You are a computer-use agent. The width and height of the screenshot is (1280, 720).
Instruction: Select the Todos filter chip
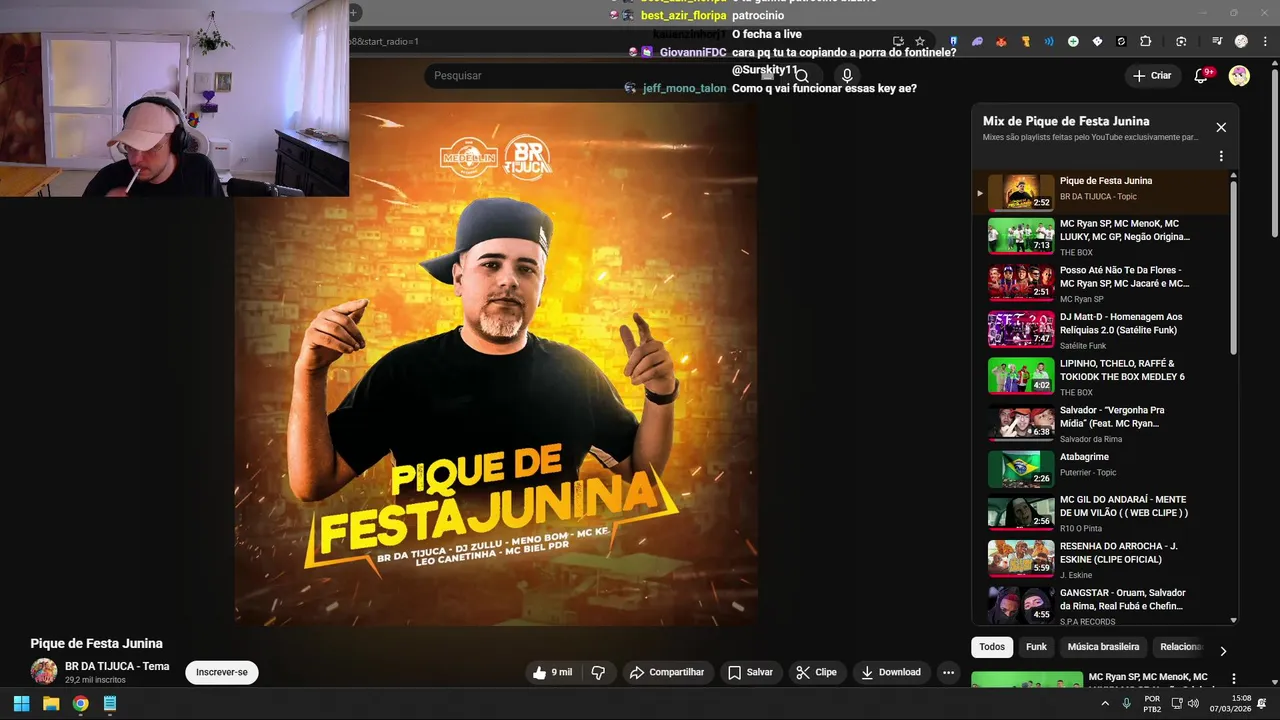[992, 647]
